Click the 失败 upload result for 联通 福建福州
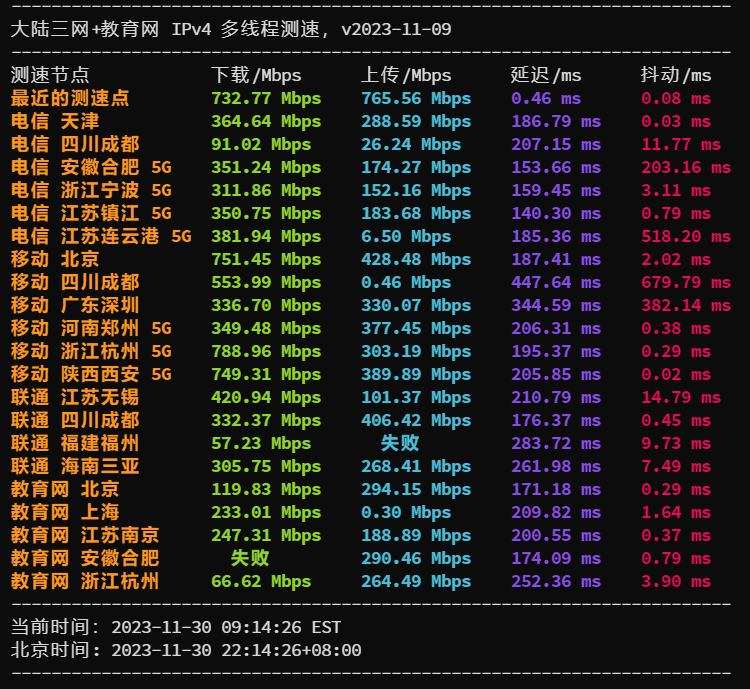This screenshot has height=689, width=750. (x=400, y=443)
